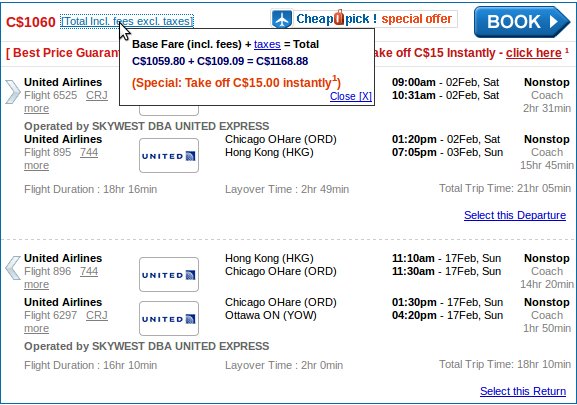
Task: Open the CRJ aircraft link for Flight 6297
Action: pos(97,315)
